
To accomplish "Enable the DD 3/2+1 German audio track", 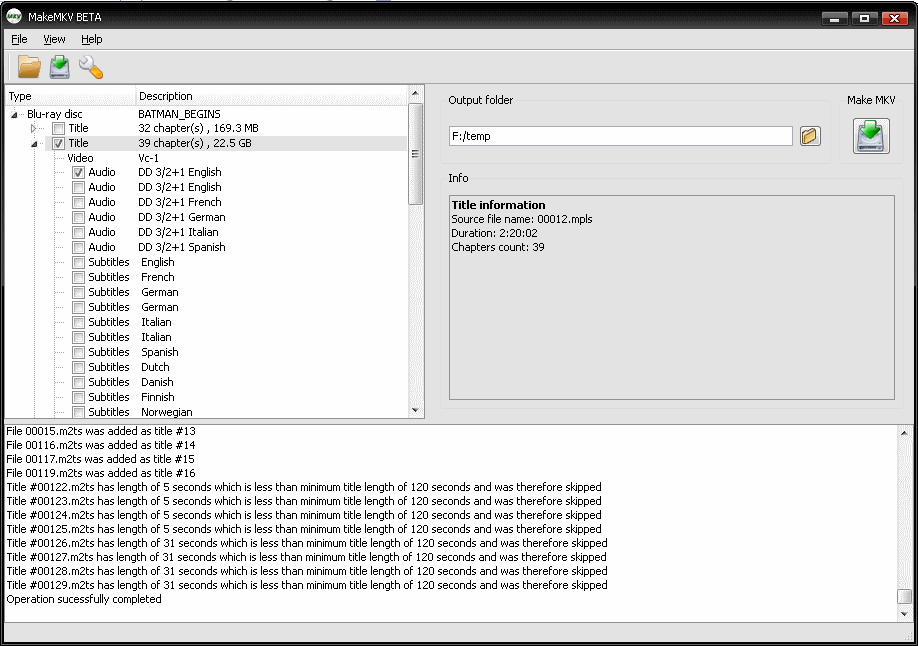I will point(78,217).
